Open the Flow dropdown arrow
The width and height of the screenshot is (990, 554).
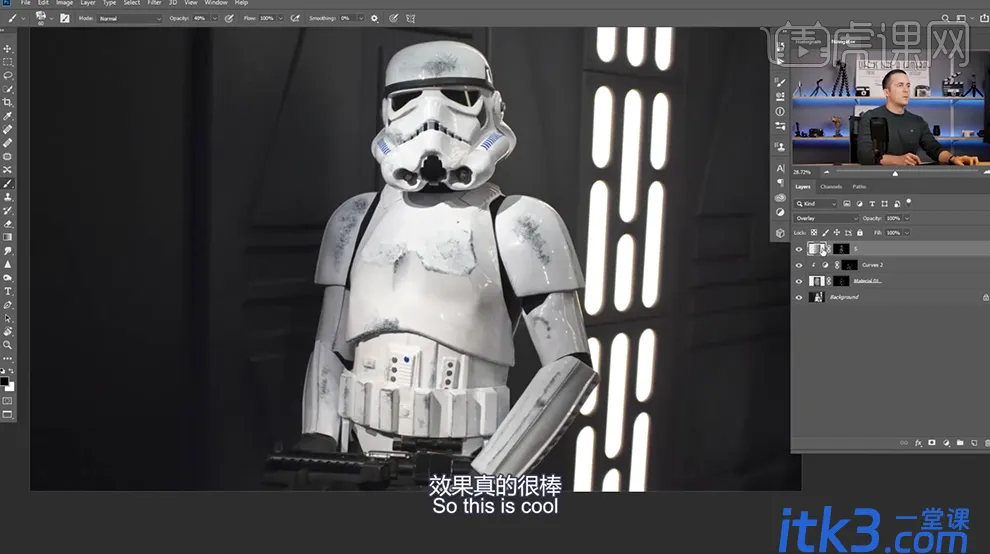280,18
